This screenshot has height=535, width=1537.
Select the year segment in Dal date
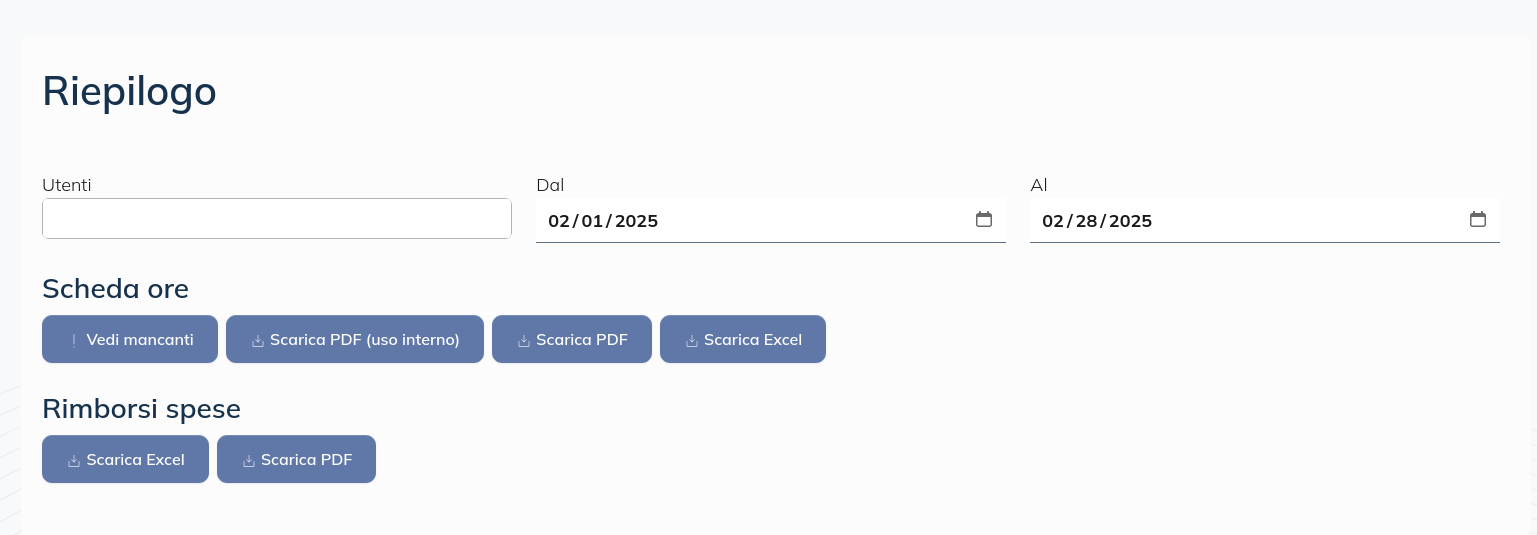point(636,221)
